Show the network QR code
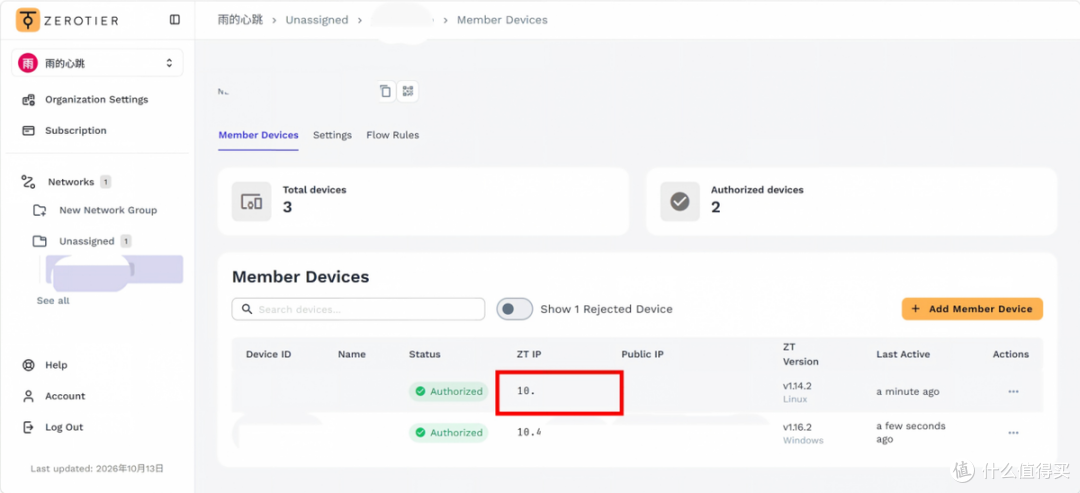This screenshot has width=1080, height=493. click(x=408, y=91)
